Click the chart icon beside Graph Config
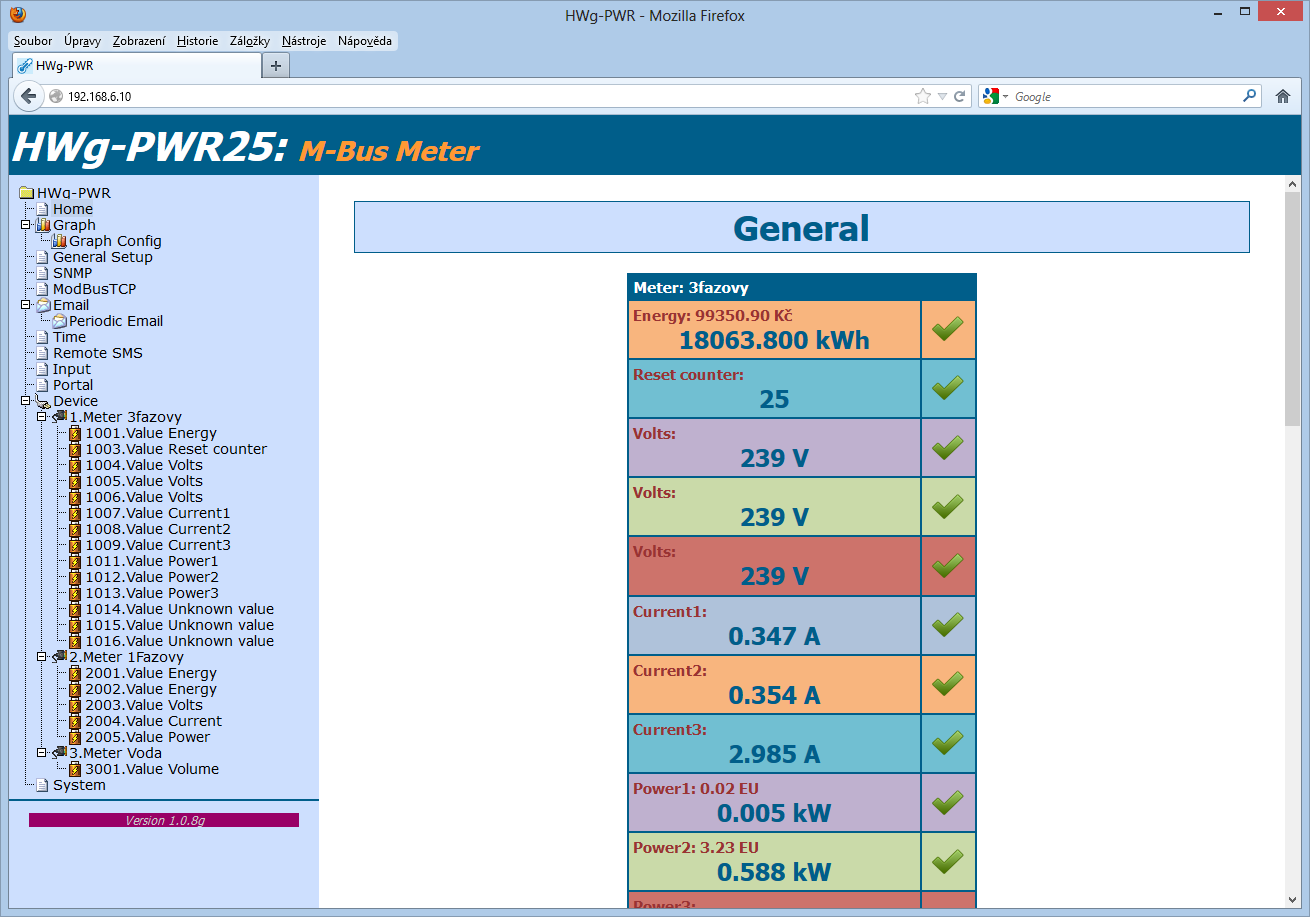1310x917 pixels. pos(59,241)
